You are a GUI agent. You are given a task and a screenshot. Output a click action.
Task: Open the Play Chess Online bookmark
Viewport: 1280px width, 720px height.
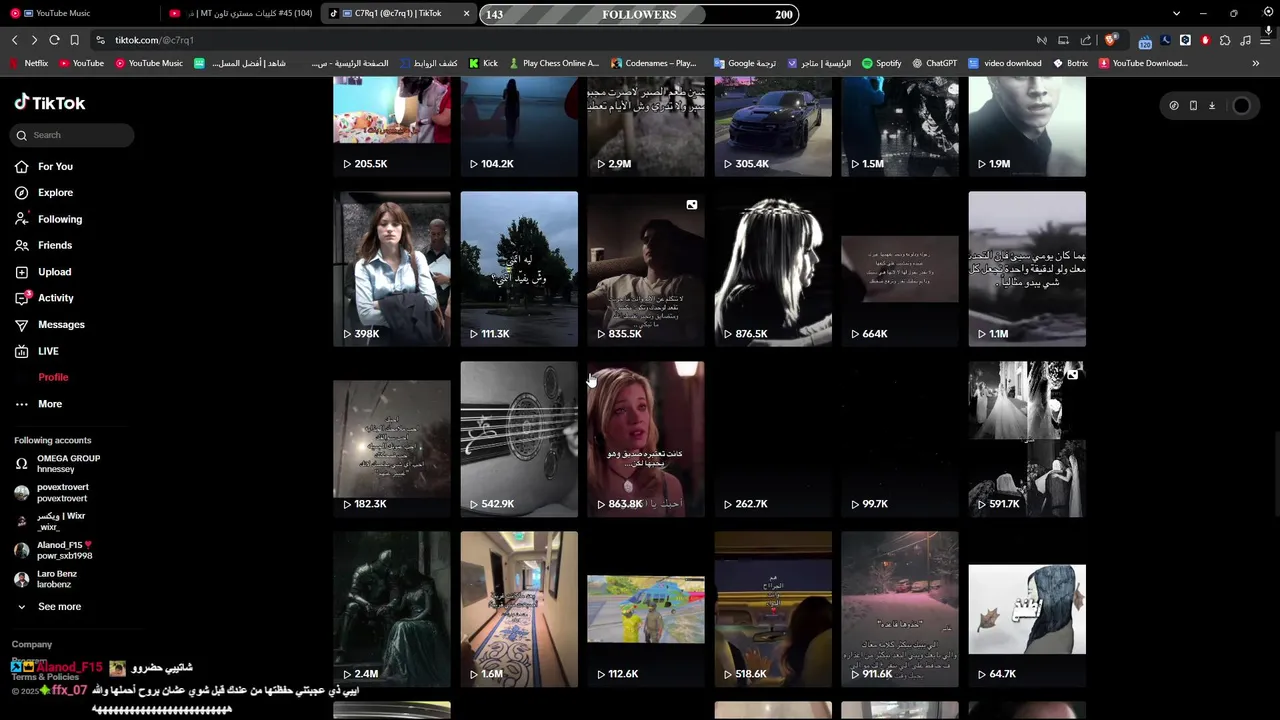pyautogui.click(x=554, y=63)
